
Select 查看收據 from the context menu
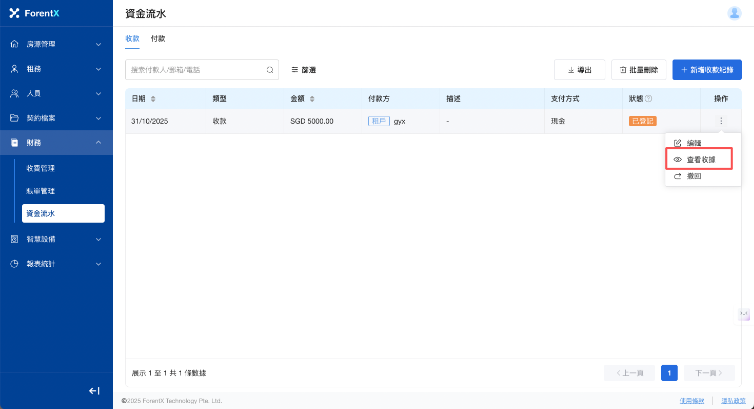pyautogui.click(x=699, y=159)
